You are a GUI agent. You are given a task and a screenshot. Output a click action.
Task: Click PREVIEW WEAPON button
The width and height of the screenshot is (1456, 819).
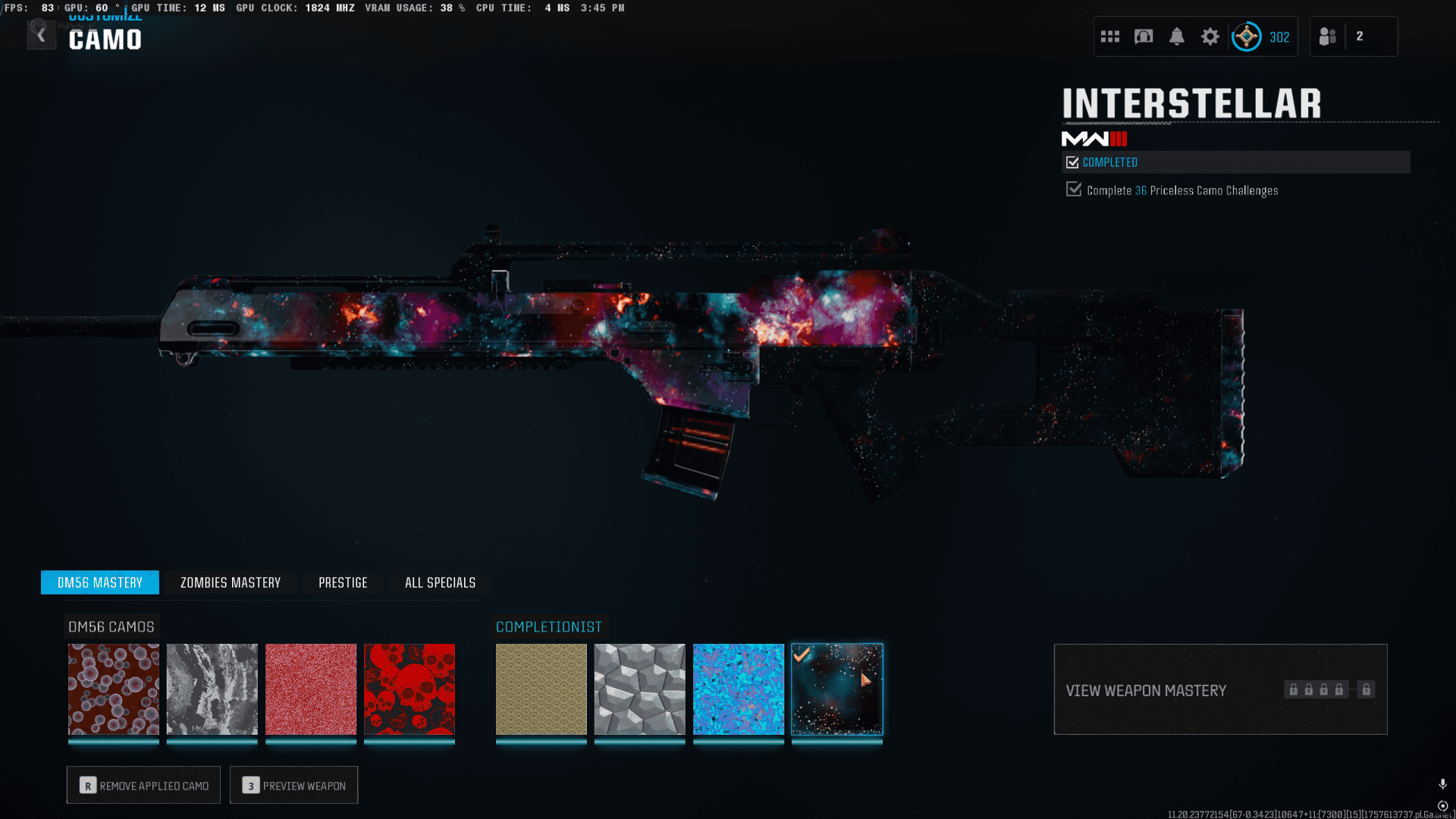point(293,786)
